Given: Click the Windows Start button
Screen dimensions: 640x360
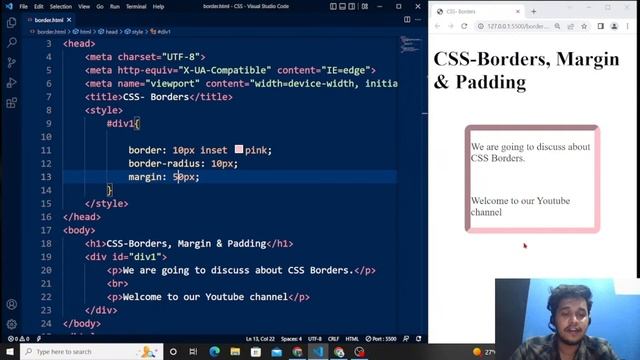Looking at the screenshot, I should point(10,351).
